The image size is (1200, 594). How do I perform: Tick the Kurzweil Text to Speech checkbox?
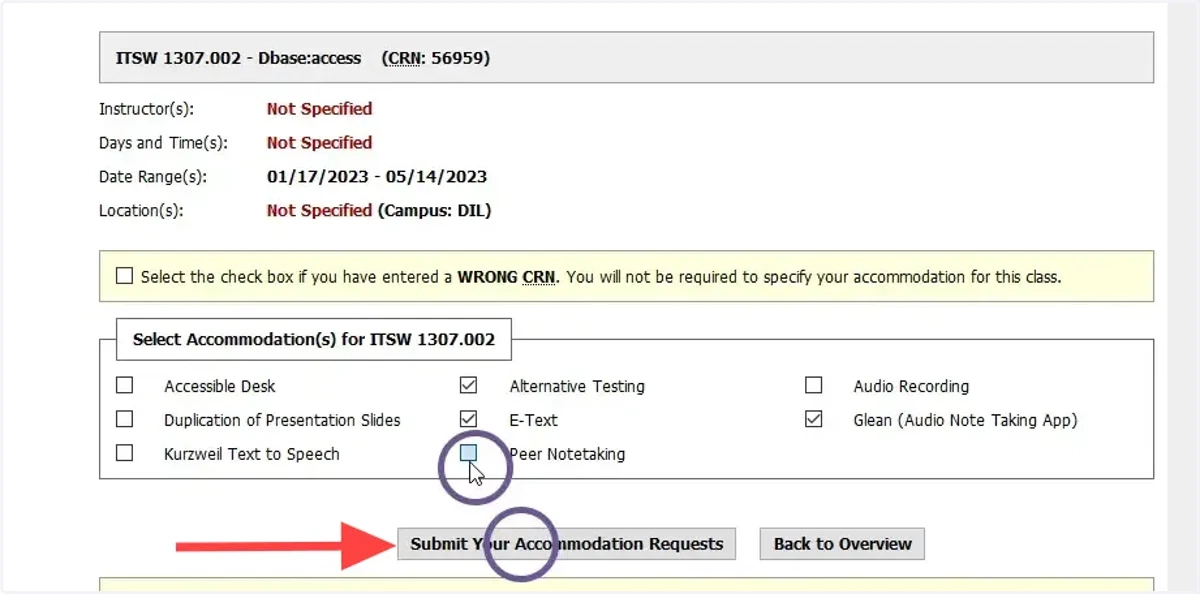[124, 453]
